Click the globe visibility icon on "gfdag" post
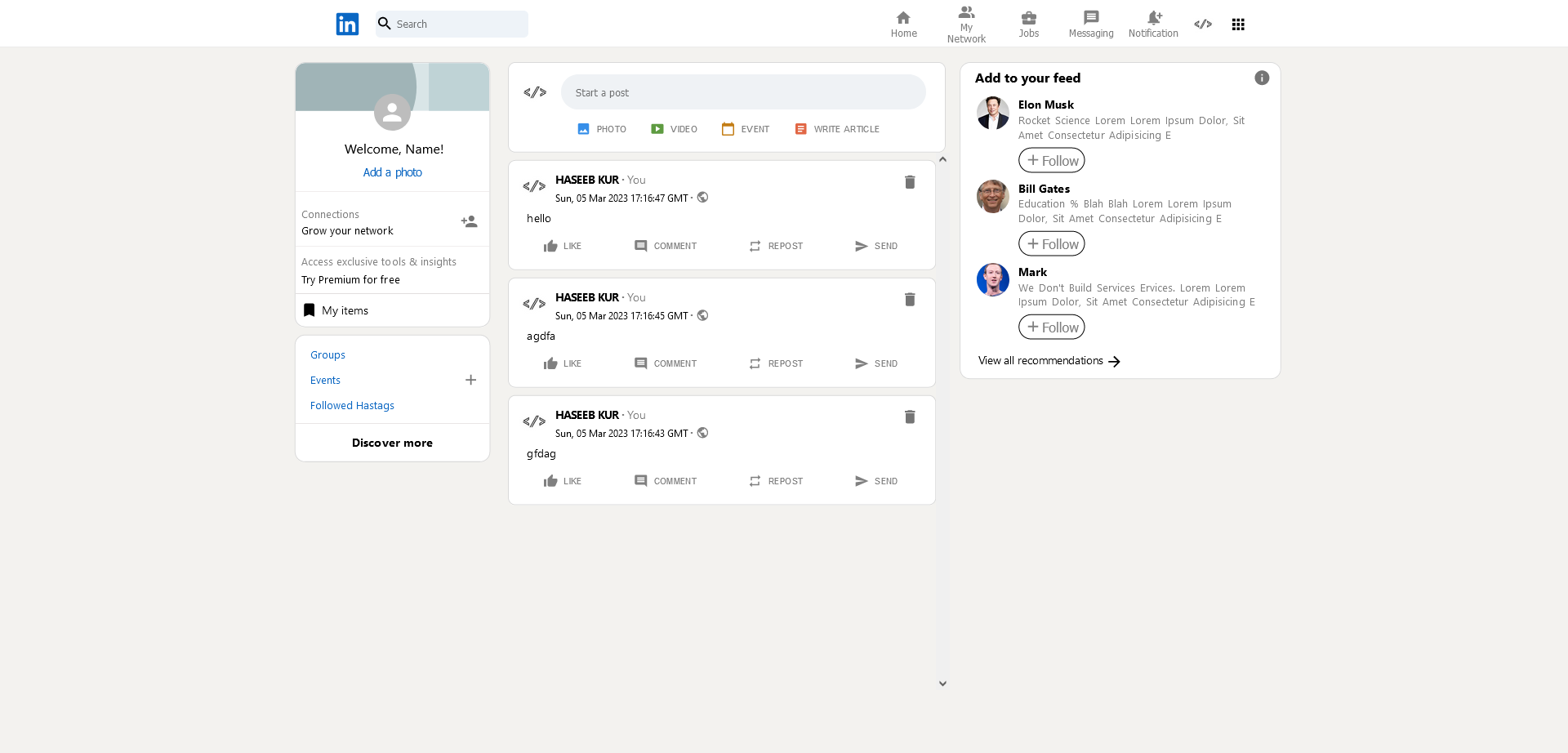 click(702, 433)
